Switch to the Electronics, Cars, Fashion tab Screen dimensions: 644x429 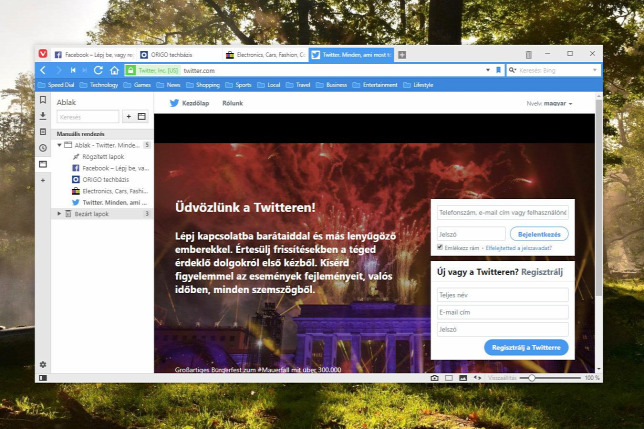coord(265,55)
